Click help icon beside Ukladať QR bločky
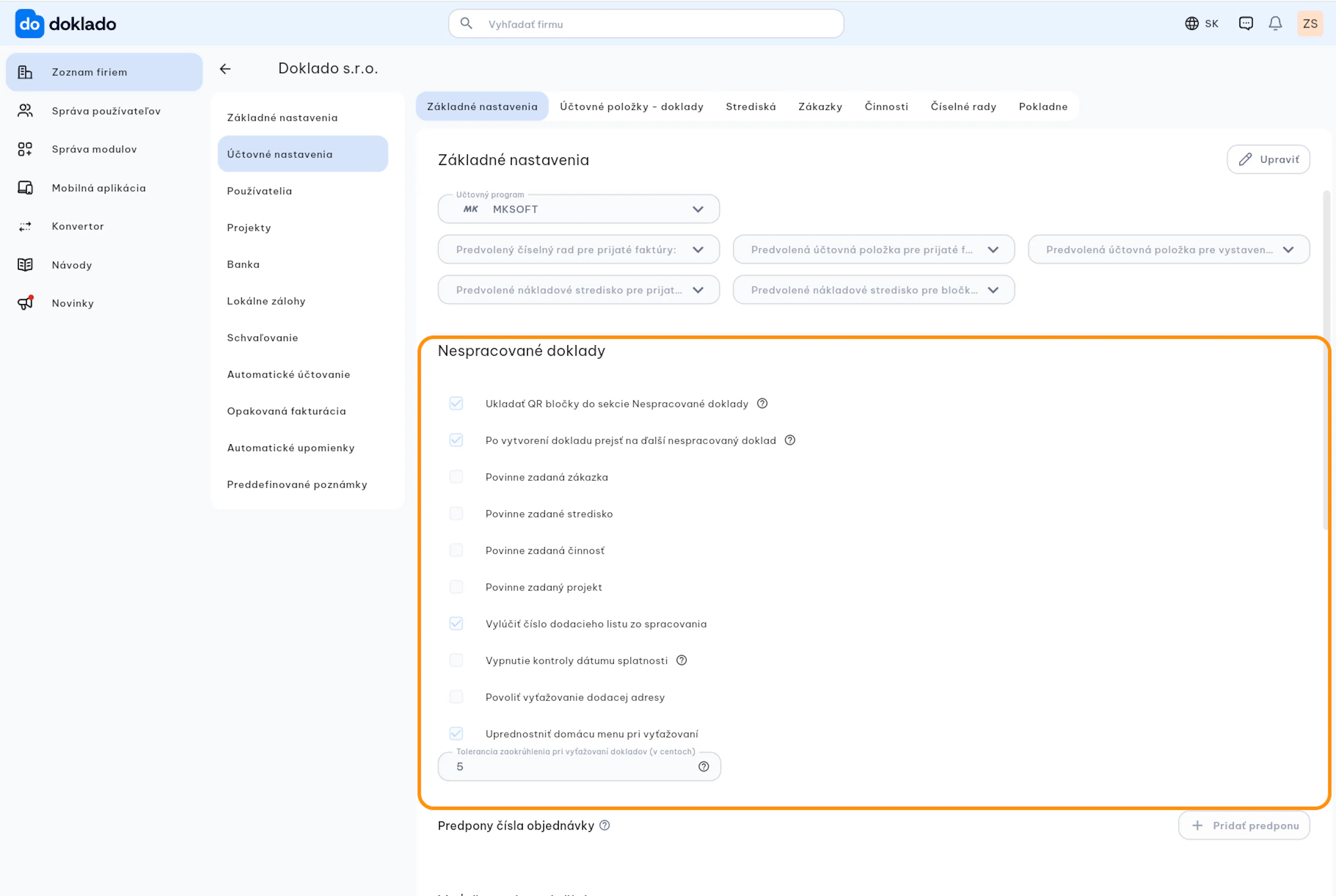Screen dimensions: 1336x896 [x=762, y=403]
